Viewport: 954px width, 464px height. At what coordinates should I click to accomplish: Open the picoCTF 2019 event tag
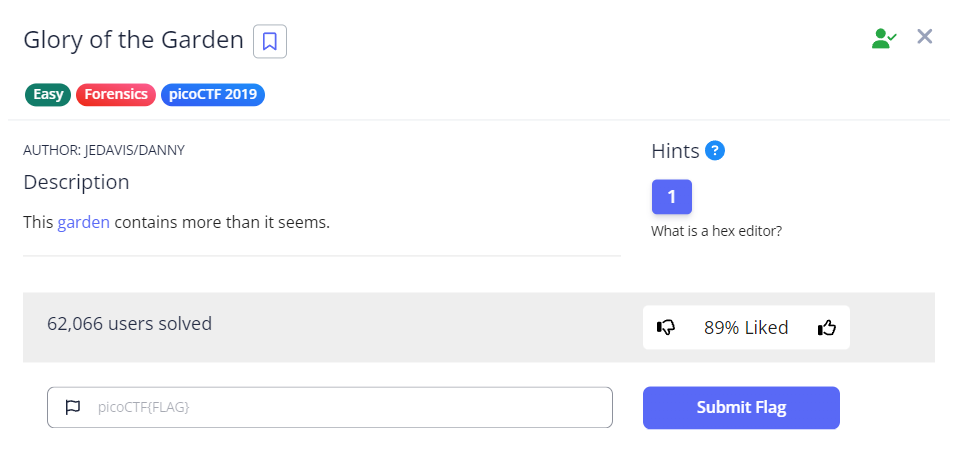coord(212,95)
